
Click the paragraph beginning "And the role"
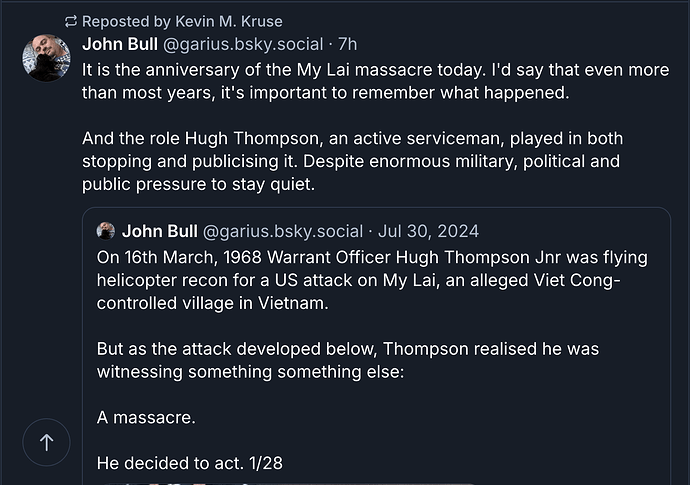click(x=352, y=161)
